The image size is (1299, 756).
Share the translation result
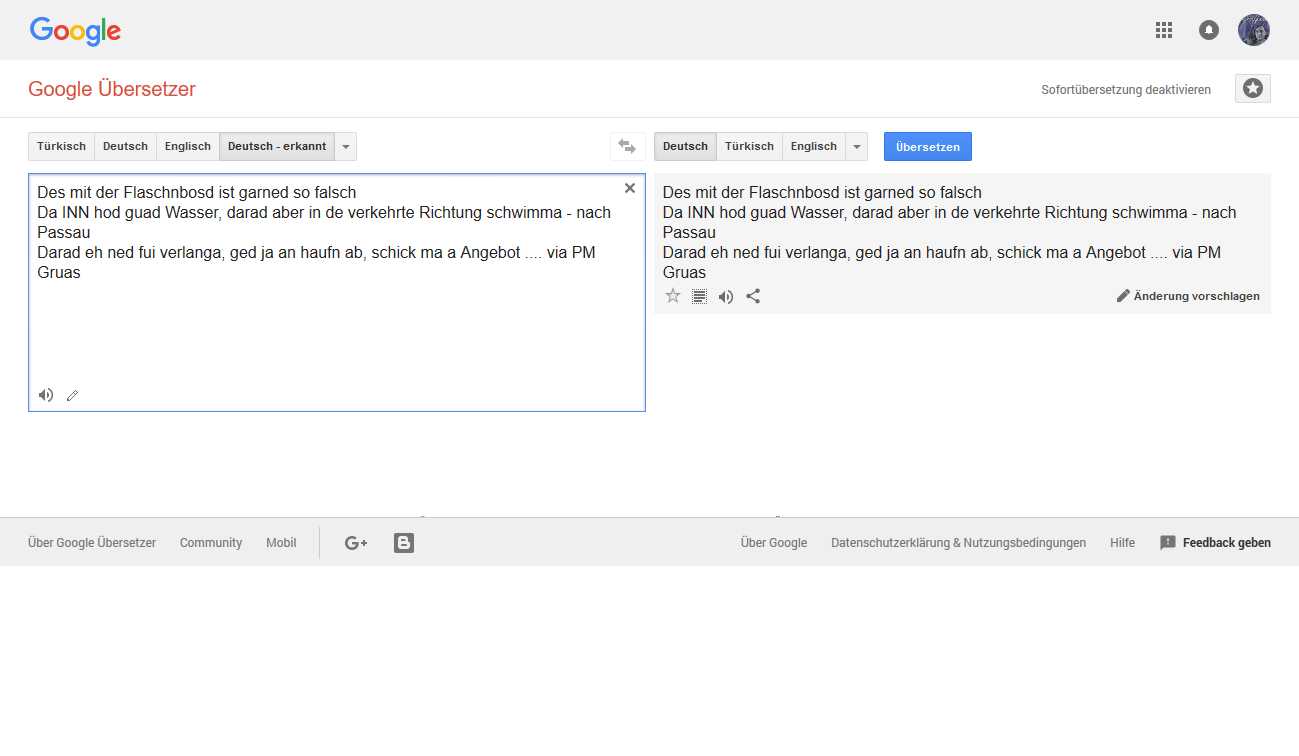(x=753, y=296)
